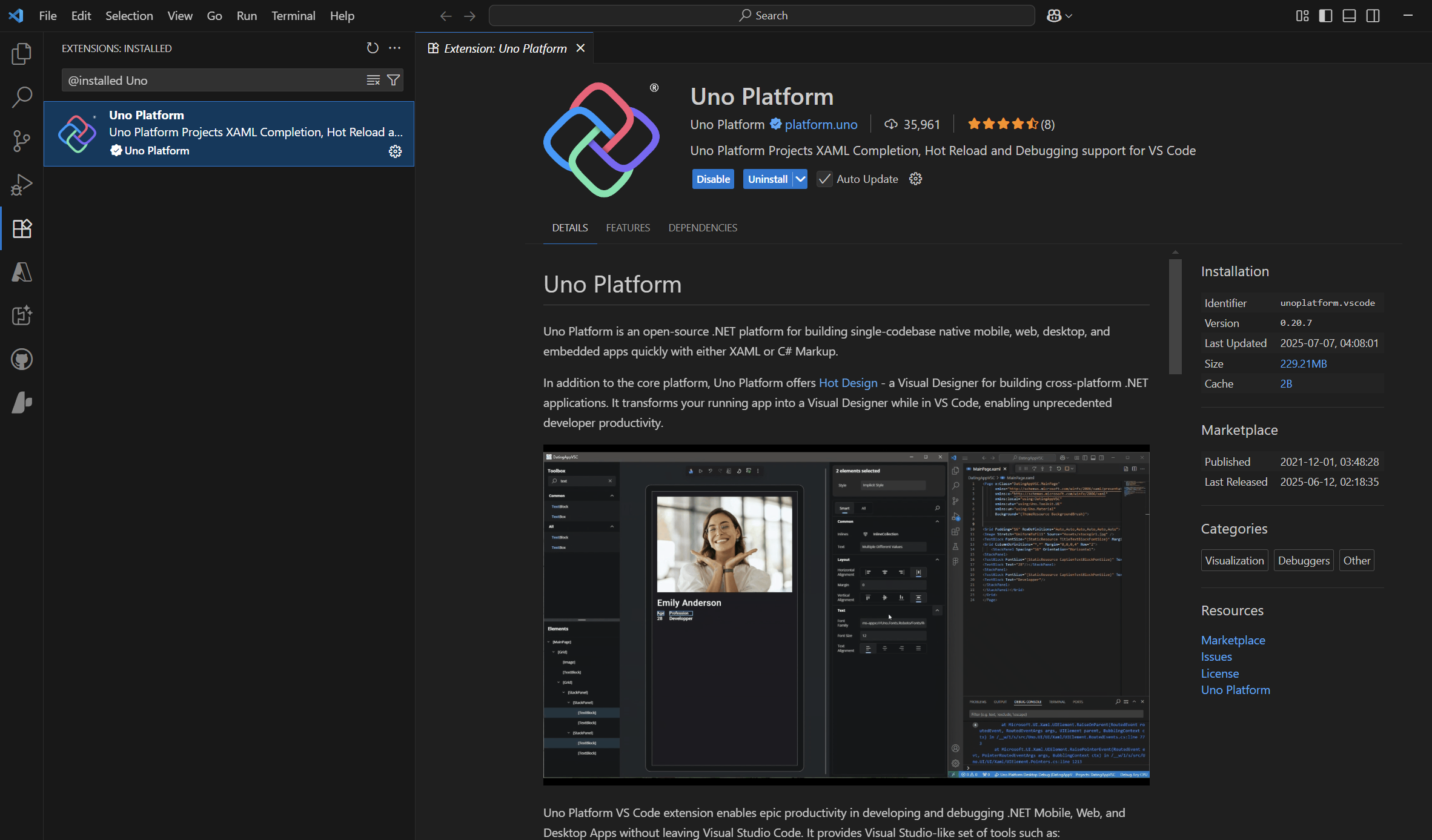Open the Go menu

(214, 16)
